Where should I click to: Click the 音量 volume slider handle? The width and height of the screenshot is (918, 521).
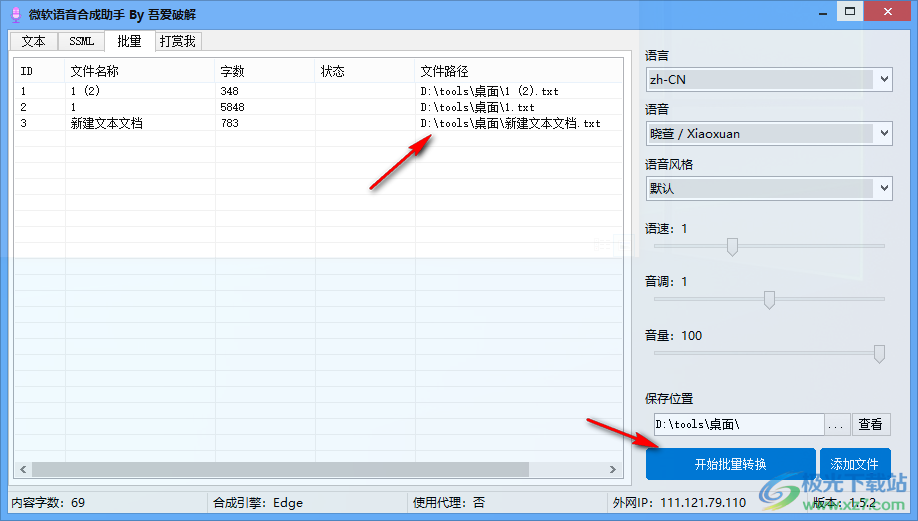click(879, 354)
